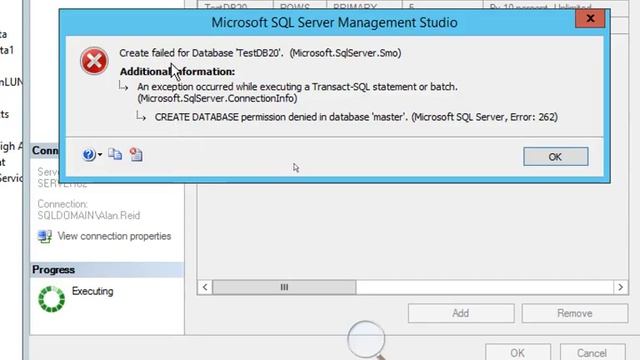Copy the error message text icon
640x360 pixels.
click(115, 154)
